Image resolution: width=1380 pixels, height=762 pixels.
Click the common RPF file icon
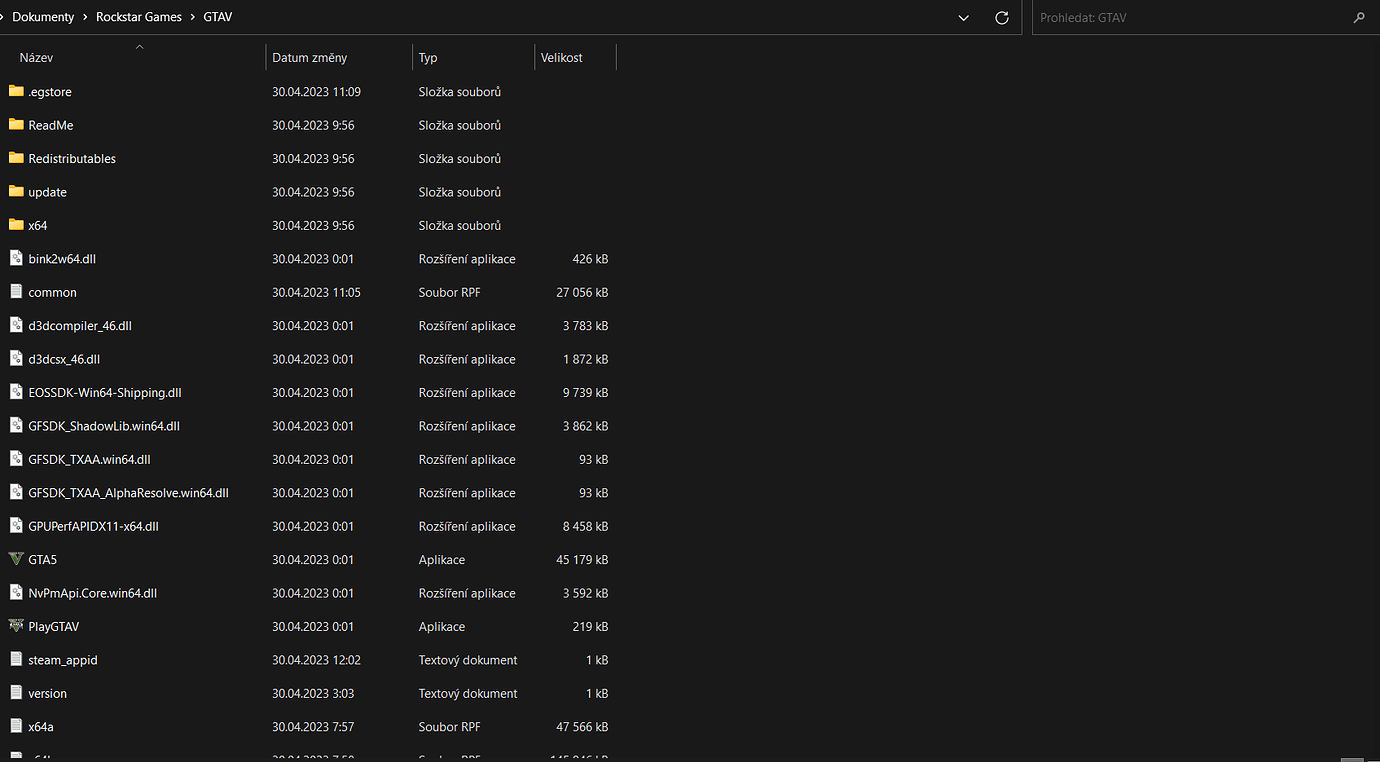[x=15, y=292]
